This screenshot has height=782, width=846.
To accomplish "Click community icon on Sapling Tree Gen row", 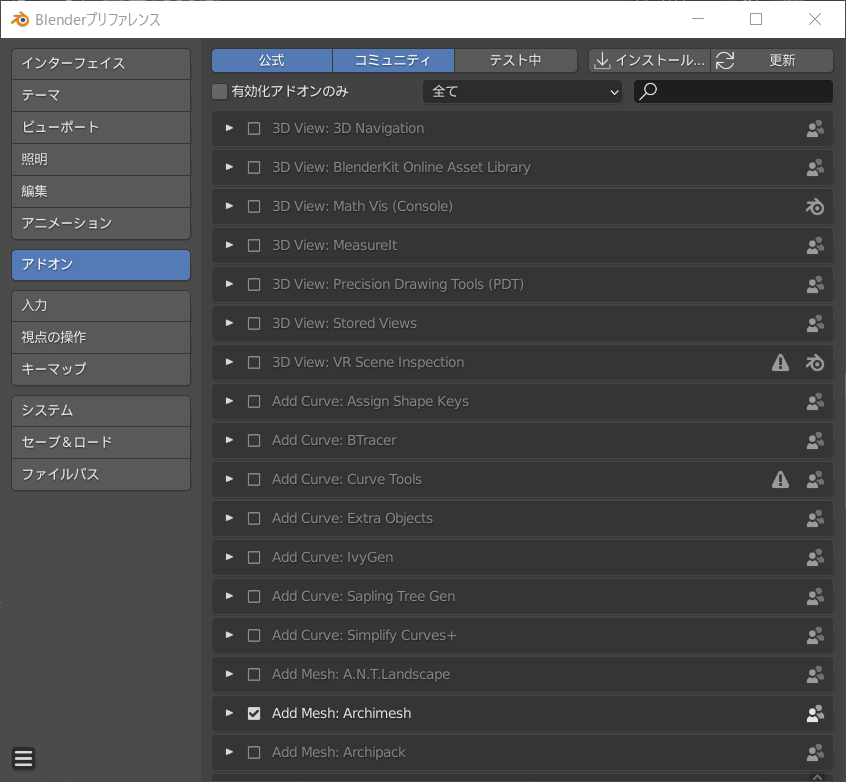I will click(x=815, y=596).
